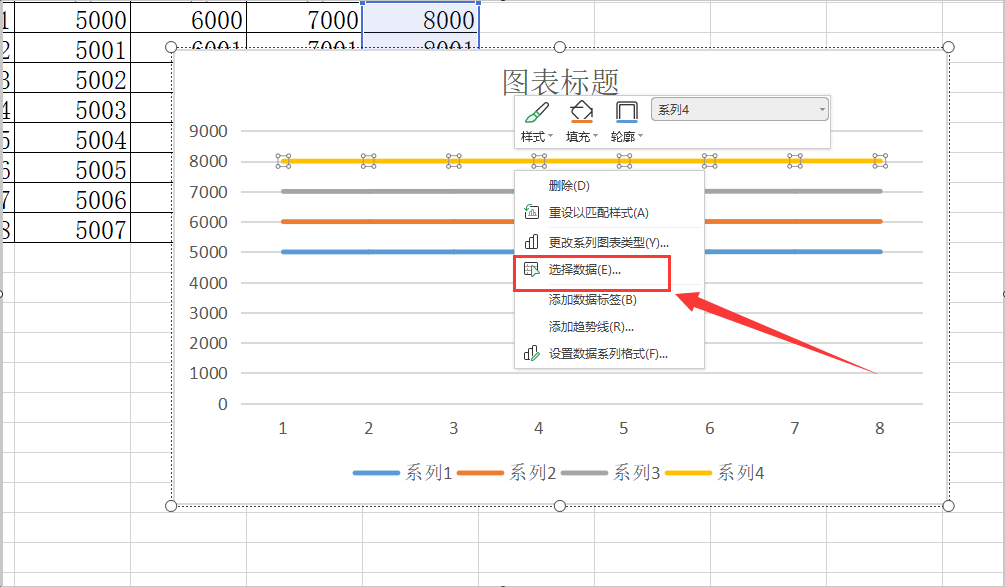Click x-axis label 8
The width and height of the screenshot is (1005, 587).
tap(879, 428)
